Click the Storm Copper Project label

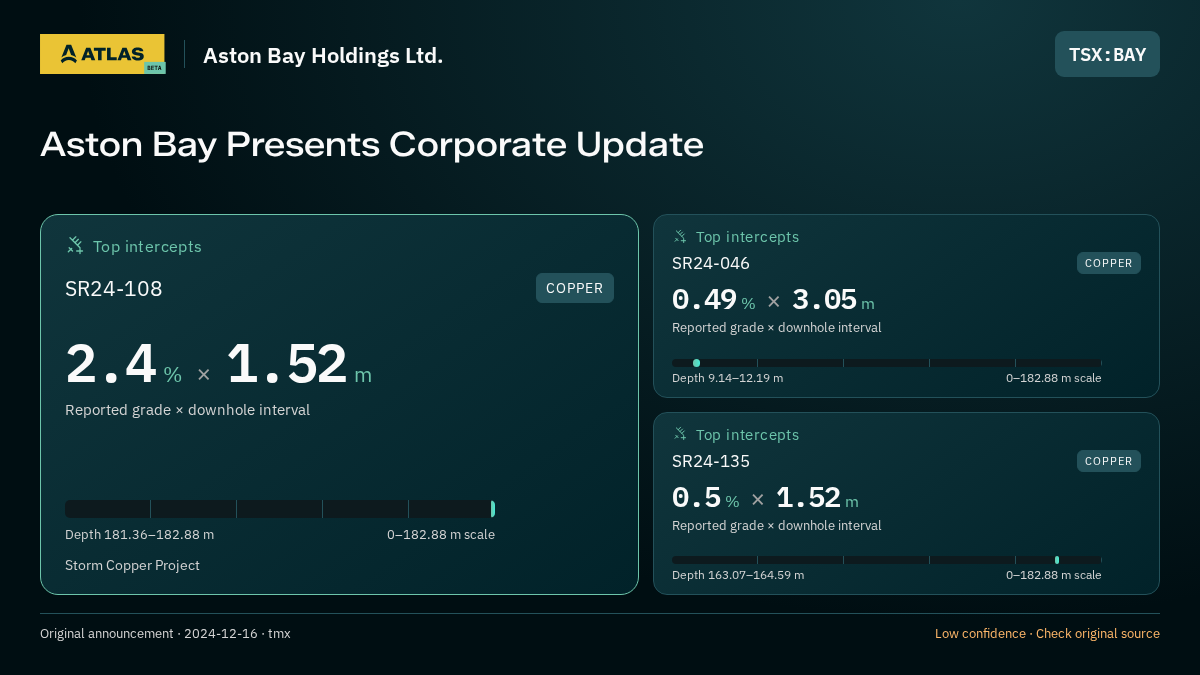132,566
